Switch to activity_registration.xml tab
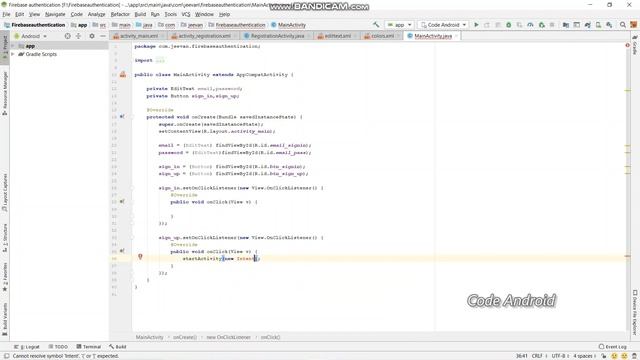The image size is (640, 360). (204, 36)
